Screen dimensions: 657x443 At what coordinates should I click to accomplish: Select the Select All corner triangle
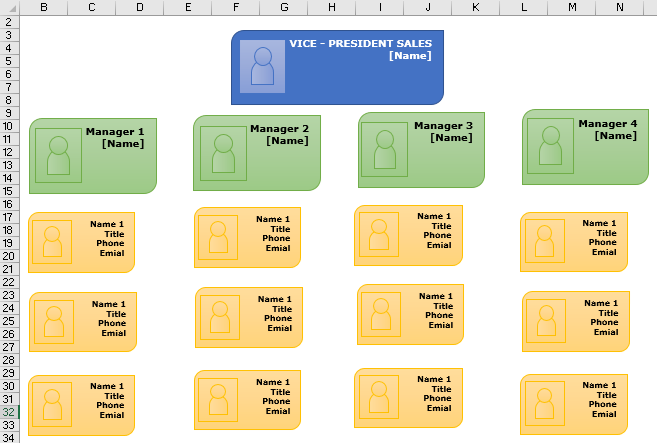pos(12,8)
